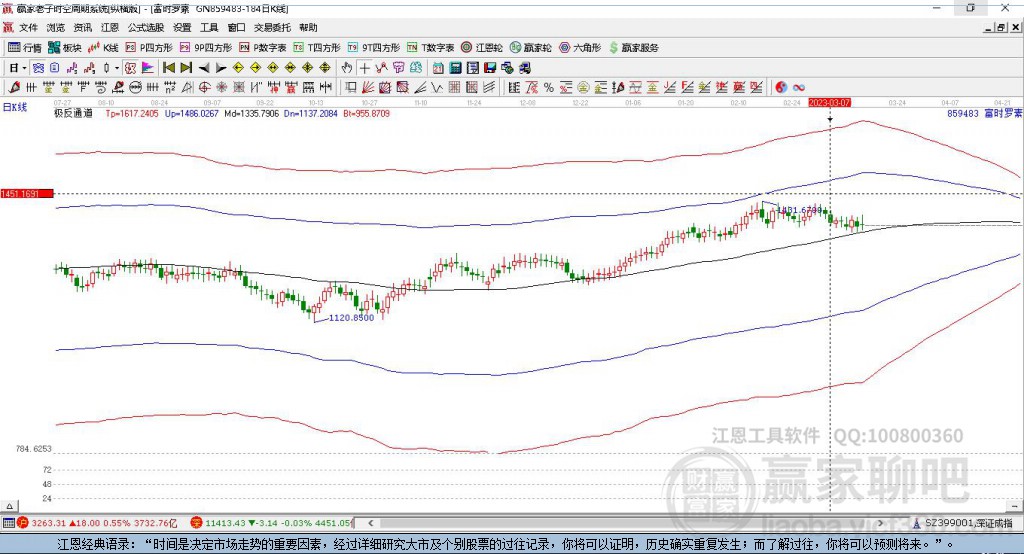Open the 板块 sector view
Image resolution: width=1024 pixels, height=554 pixels.
tap(64, 48)
